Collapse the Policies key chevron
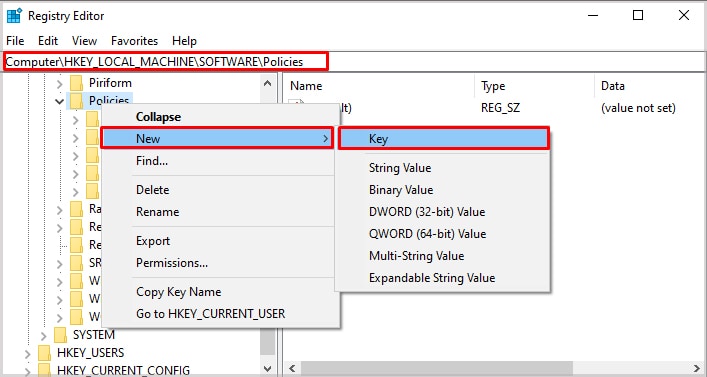 [60, 101]
